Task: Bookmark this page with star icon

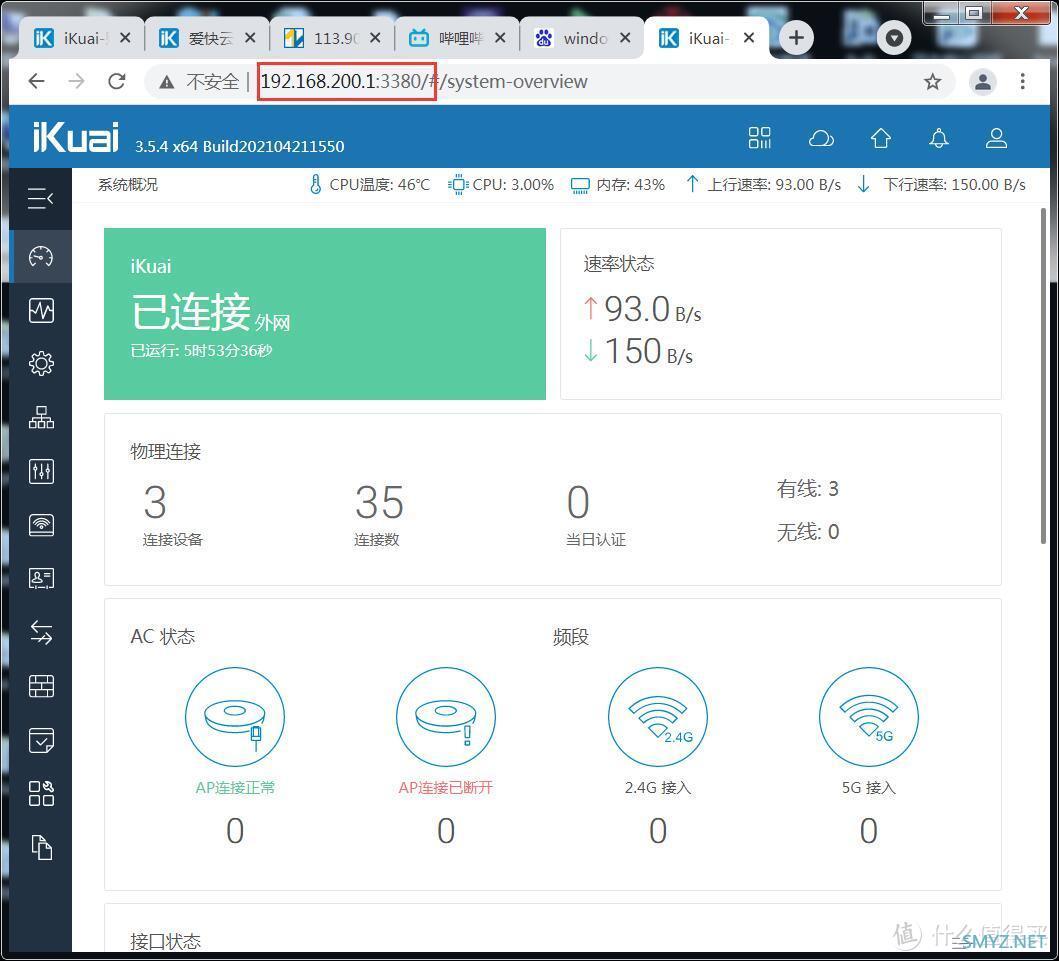Action: pos(933,82)
